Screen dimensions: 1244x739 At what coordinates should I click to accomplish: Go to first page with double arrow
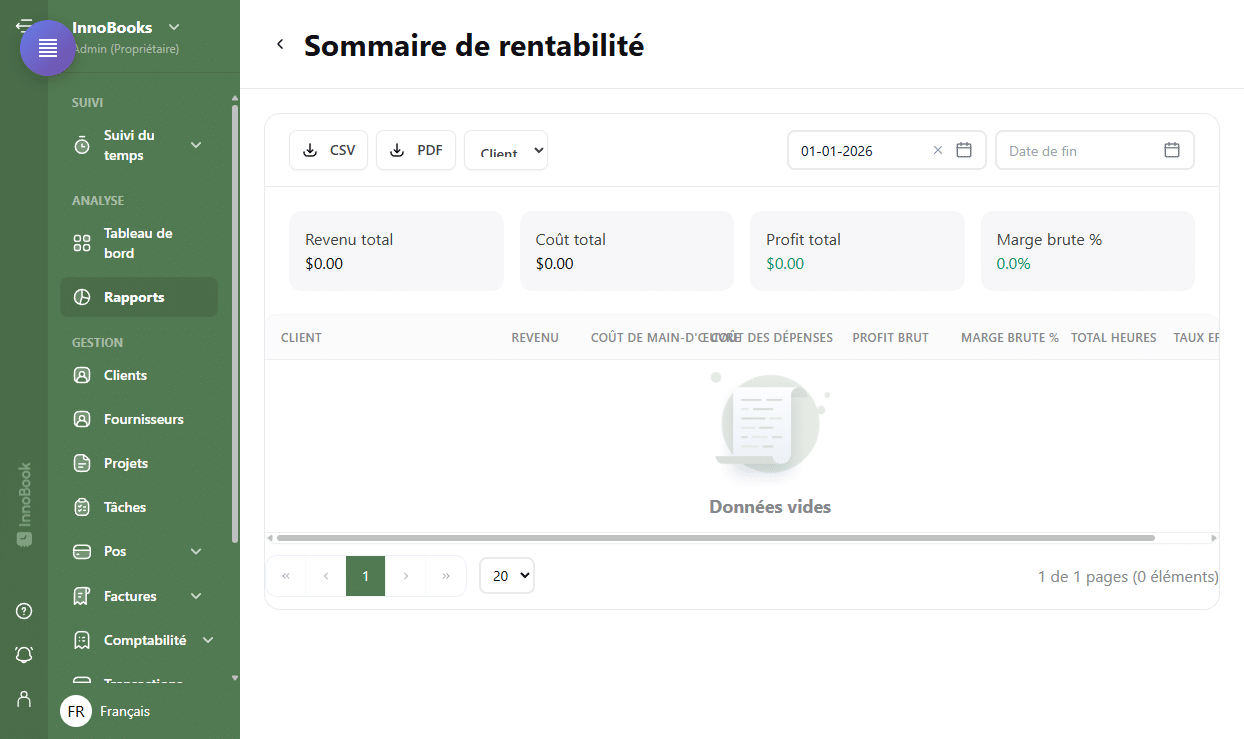286,576
